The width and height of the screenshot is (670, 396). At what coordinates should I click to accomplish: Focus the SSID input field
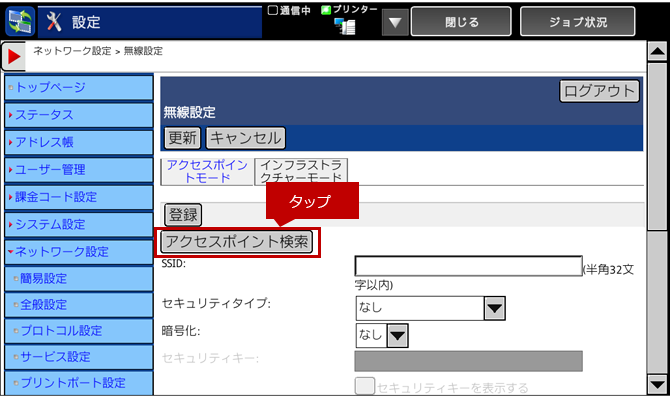pos(469,266)
